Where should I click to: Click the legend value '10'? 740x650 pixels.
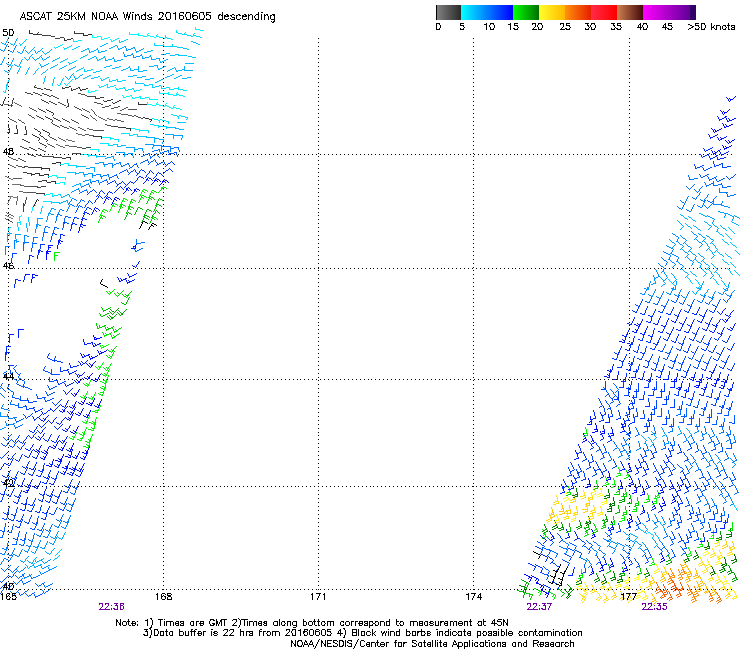coord(489,27)
